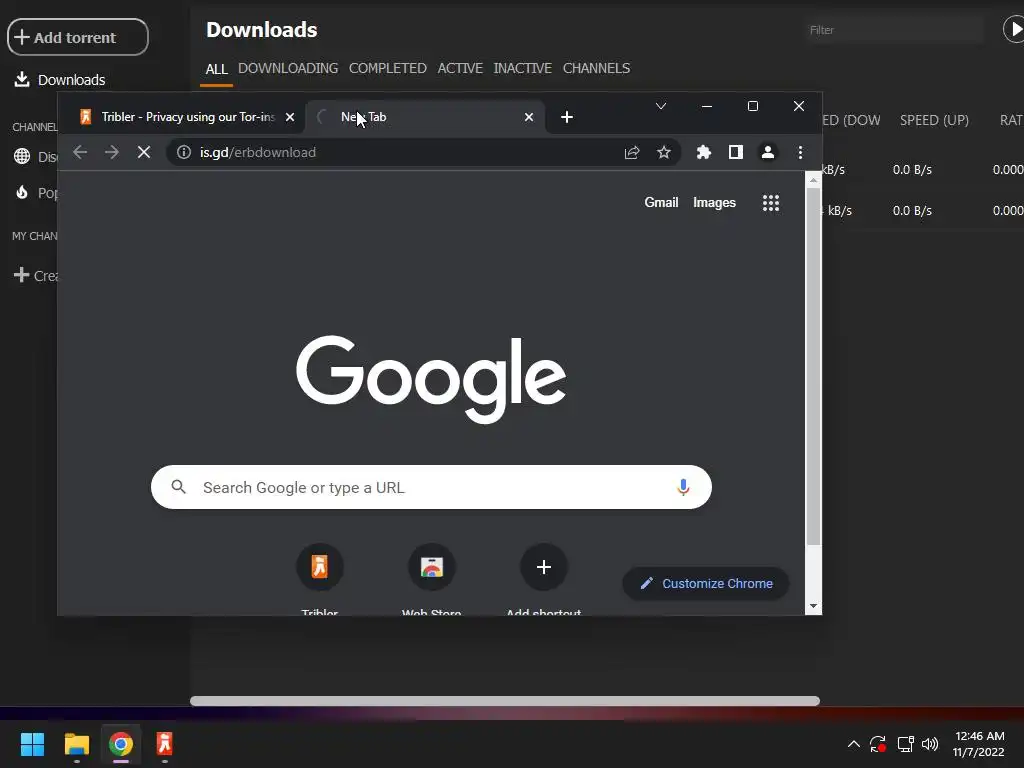Click Chrome vertical scrollbar thumb
This screenshot has height=768, width=1024.
click(813, 366)
